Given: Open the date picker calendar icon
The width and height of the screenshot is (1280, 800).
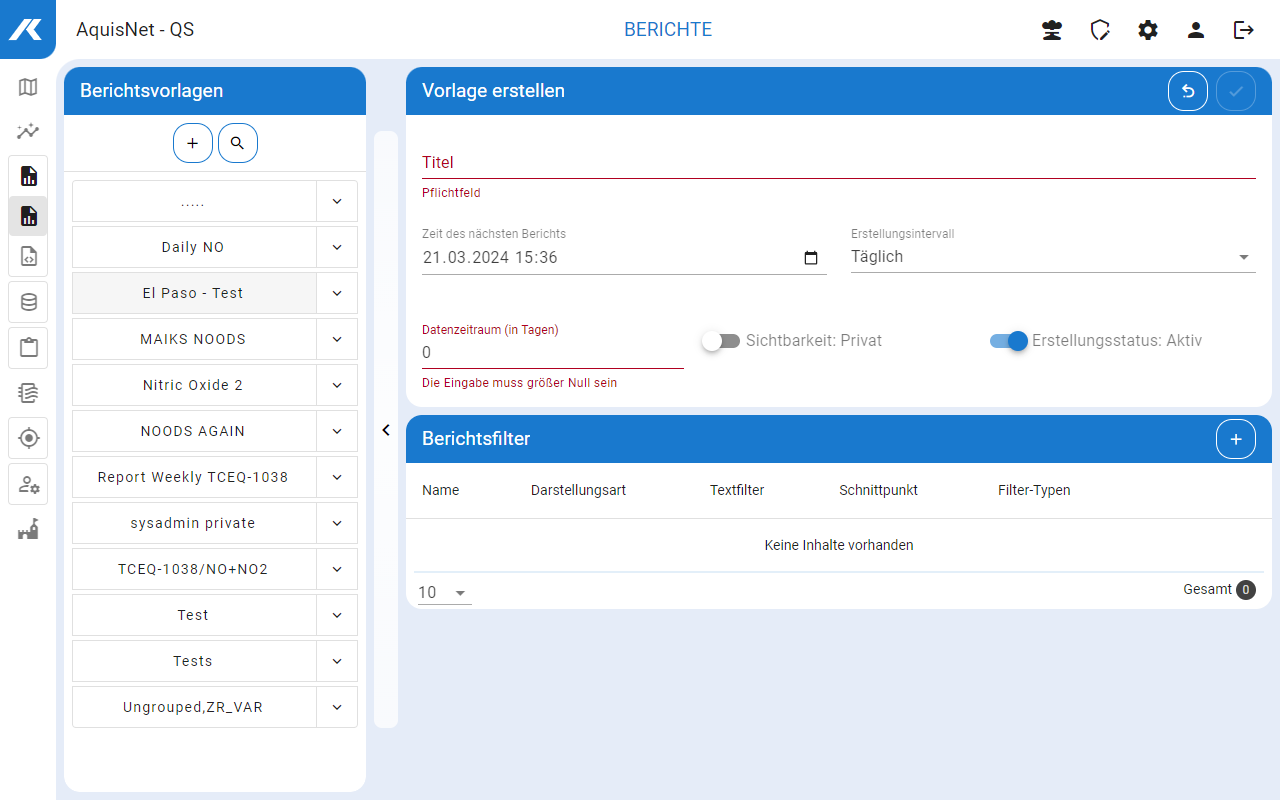Looking at the screenshot, I should click(x=811, y=258).
